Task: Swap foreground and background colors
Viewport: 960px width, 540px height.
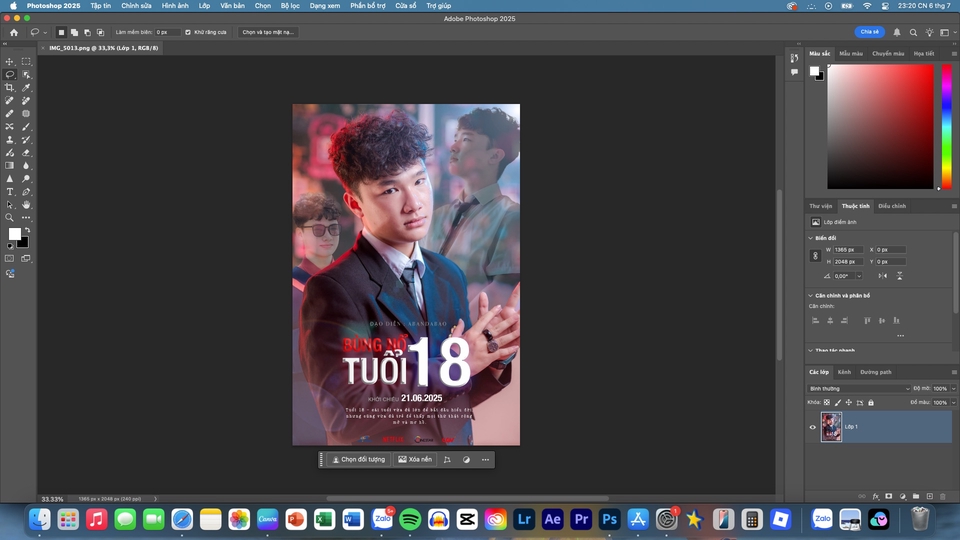Action: click(x=27, y=230)
